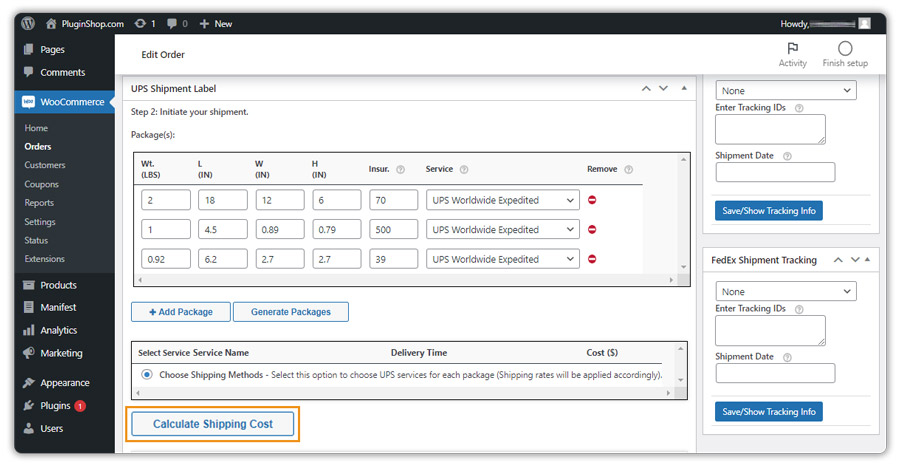Click insurance field showing 500
This screenshot has height=464, width=900.
393,229
